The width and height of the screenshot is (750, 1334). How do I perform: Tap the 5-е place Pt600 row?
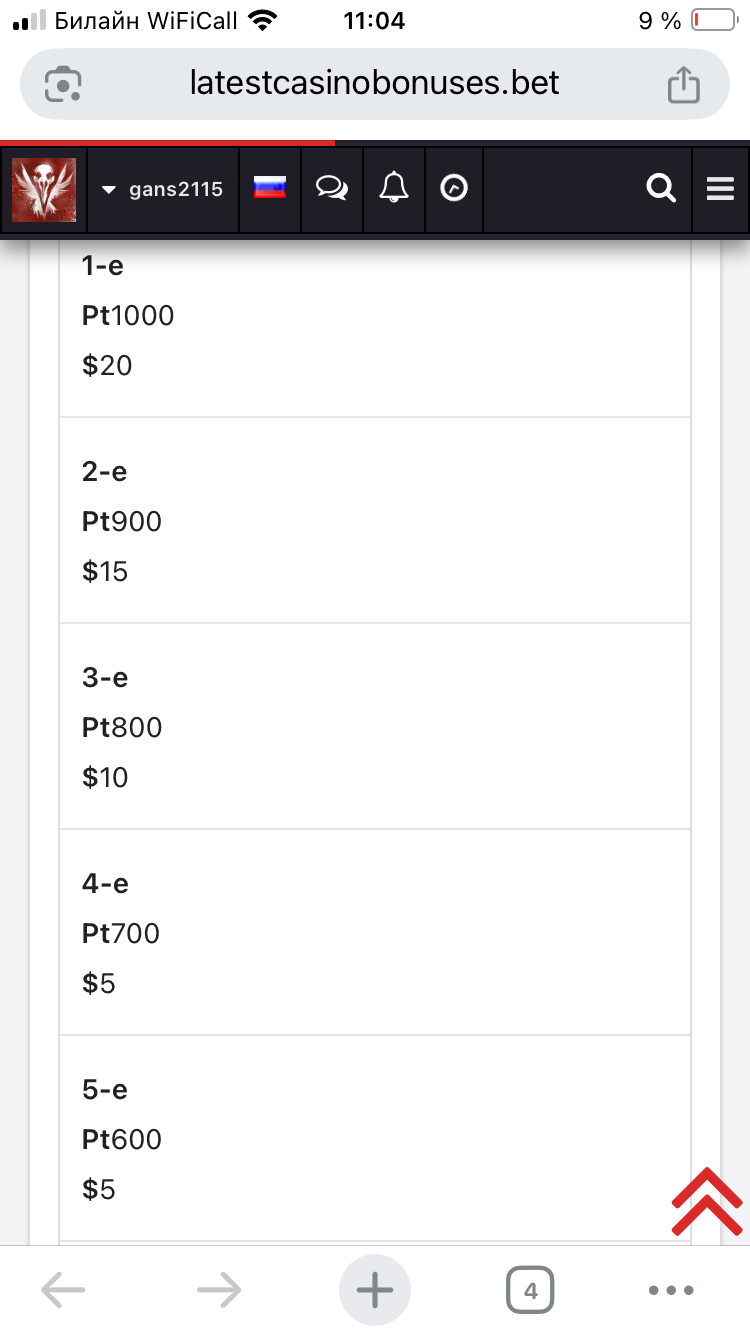[x=374, y=1139]
